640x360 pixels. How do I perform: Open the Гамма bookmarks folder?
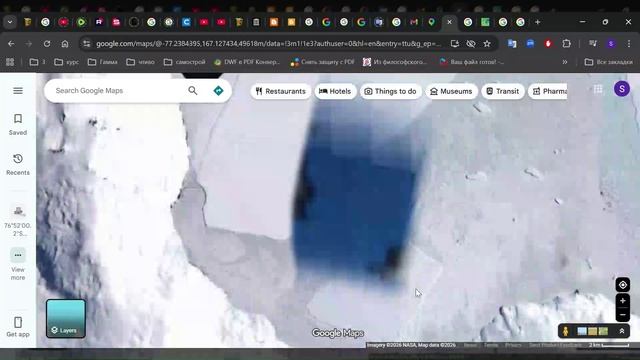pos(102,62)
